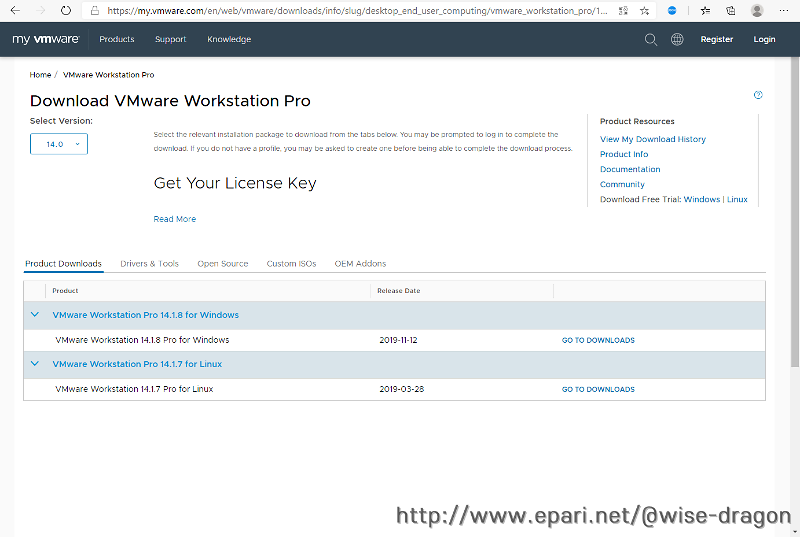
Task: Go back with the browser back arrow
Action: pyautogui.click(x=15, y=10)
